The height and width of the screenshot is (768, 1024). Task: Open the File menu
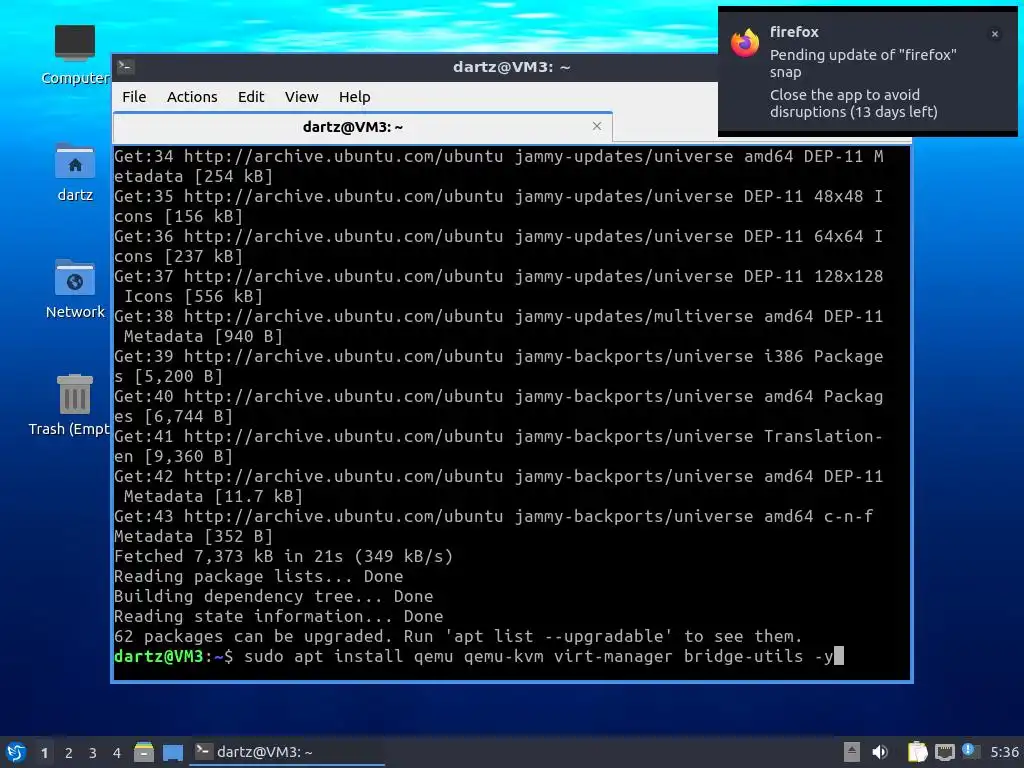click(134, 97)
